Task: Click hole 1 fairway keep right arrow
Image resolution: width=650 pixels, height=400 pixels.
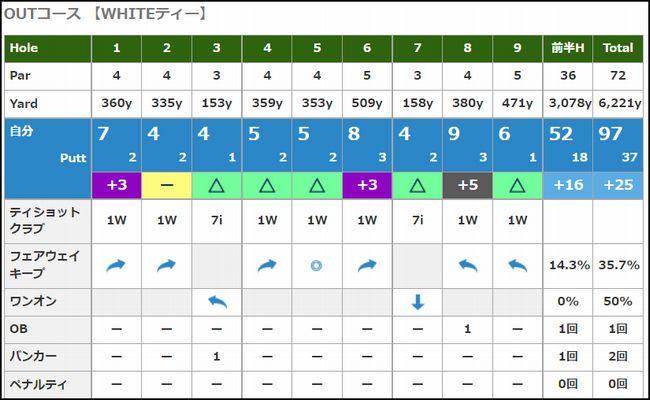Action: tap(116, 266)
